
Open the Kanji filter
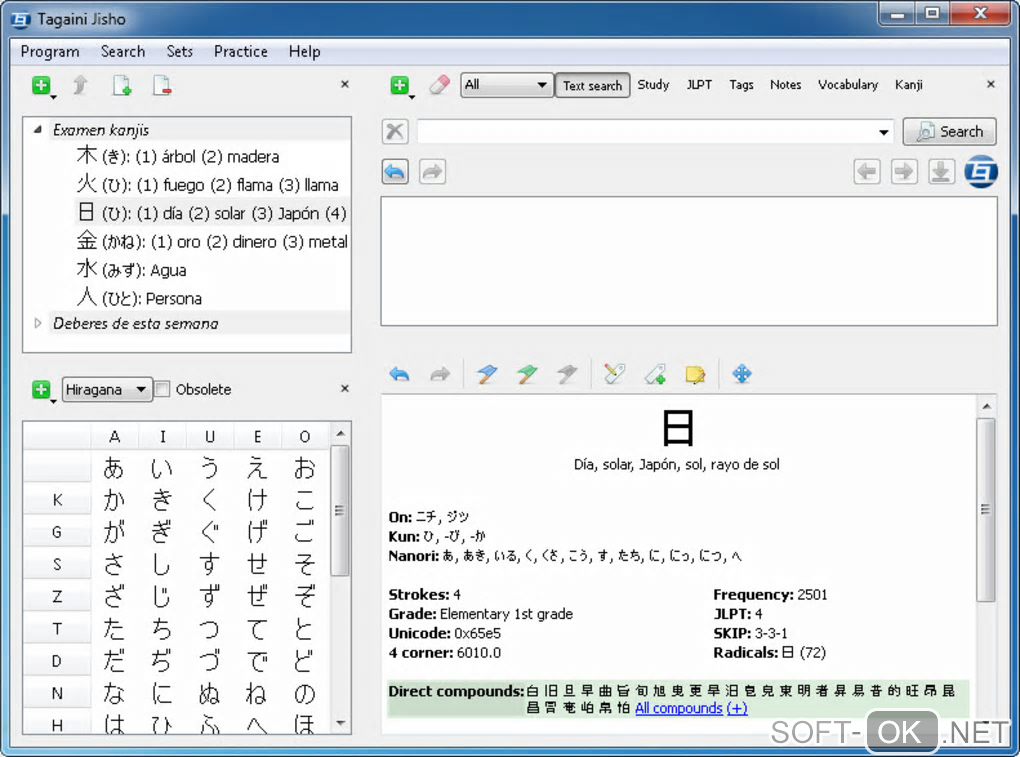[x=908, y=85]
